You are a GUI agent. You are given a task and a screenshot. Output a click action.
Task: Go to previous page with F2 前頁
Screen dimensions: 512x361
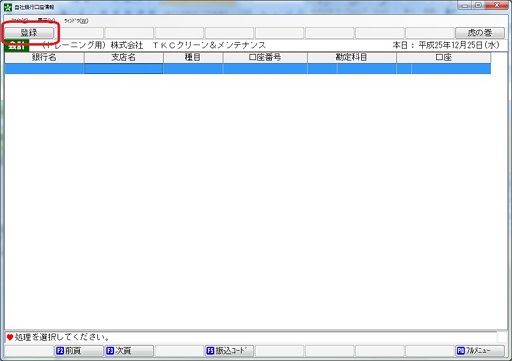pos(79,351)
